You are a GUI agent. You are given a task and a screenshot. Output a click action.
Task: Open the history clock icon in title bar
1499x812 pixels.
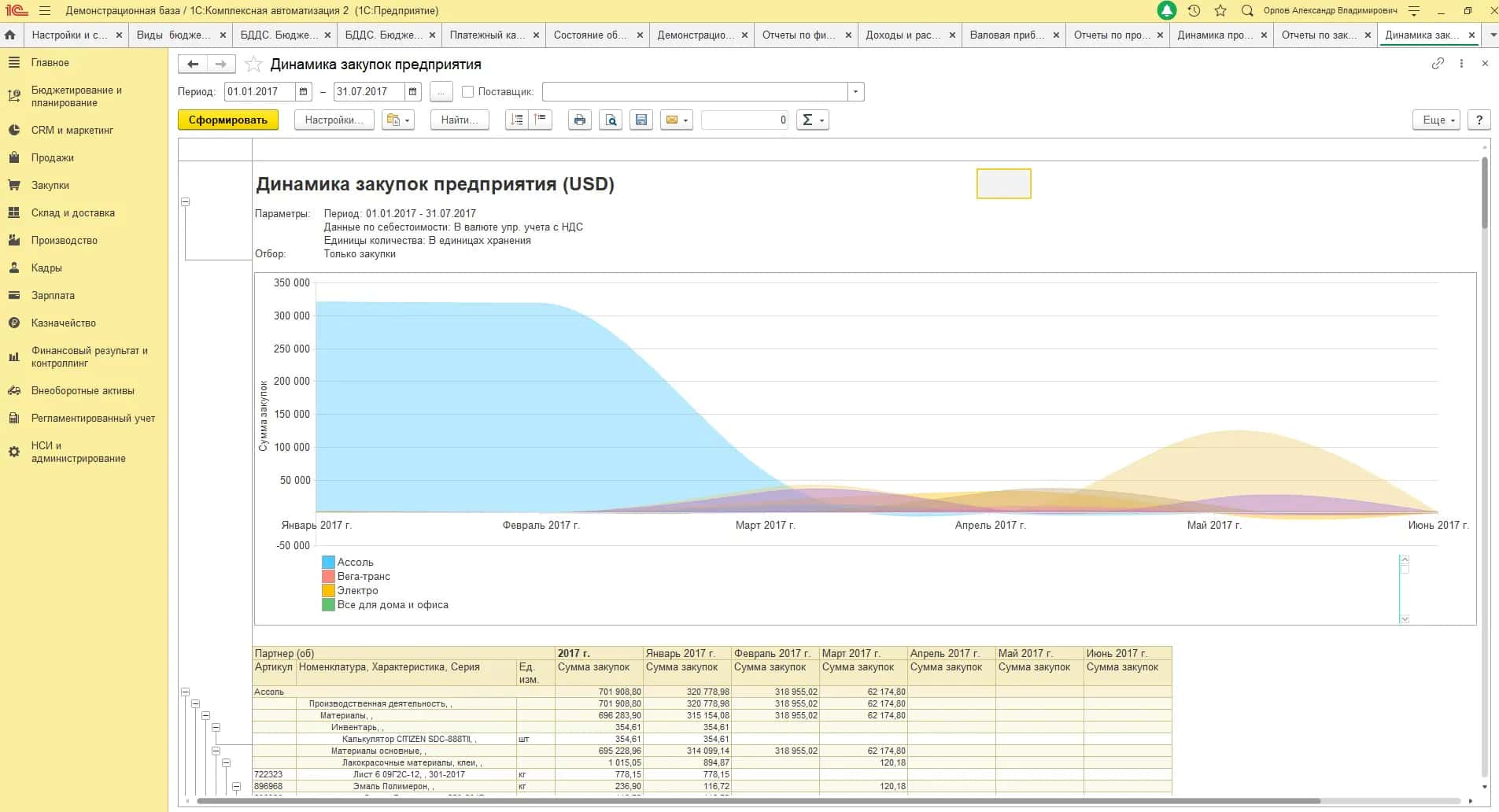[1194, 10]
